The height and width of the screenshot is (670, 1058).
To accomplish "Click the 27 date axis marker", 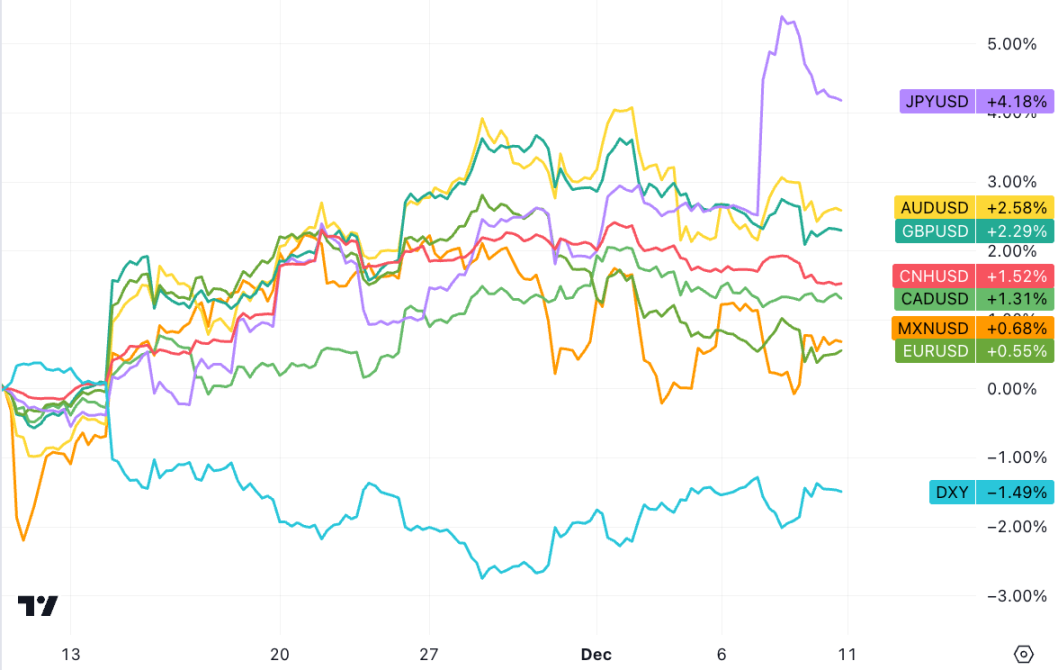I will (x=428, y=654).
